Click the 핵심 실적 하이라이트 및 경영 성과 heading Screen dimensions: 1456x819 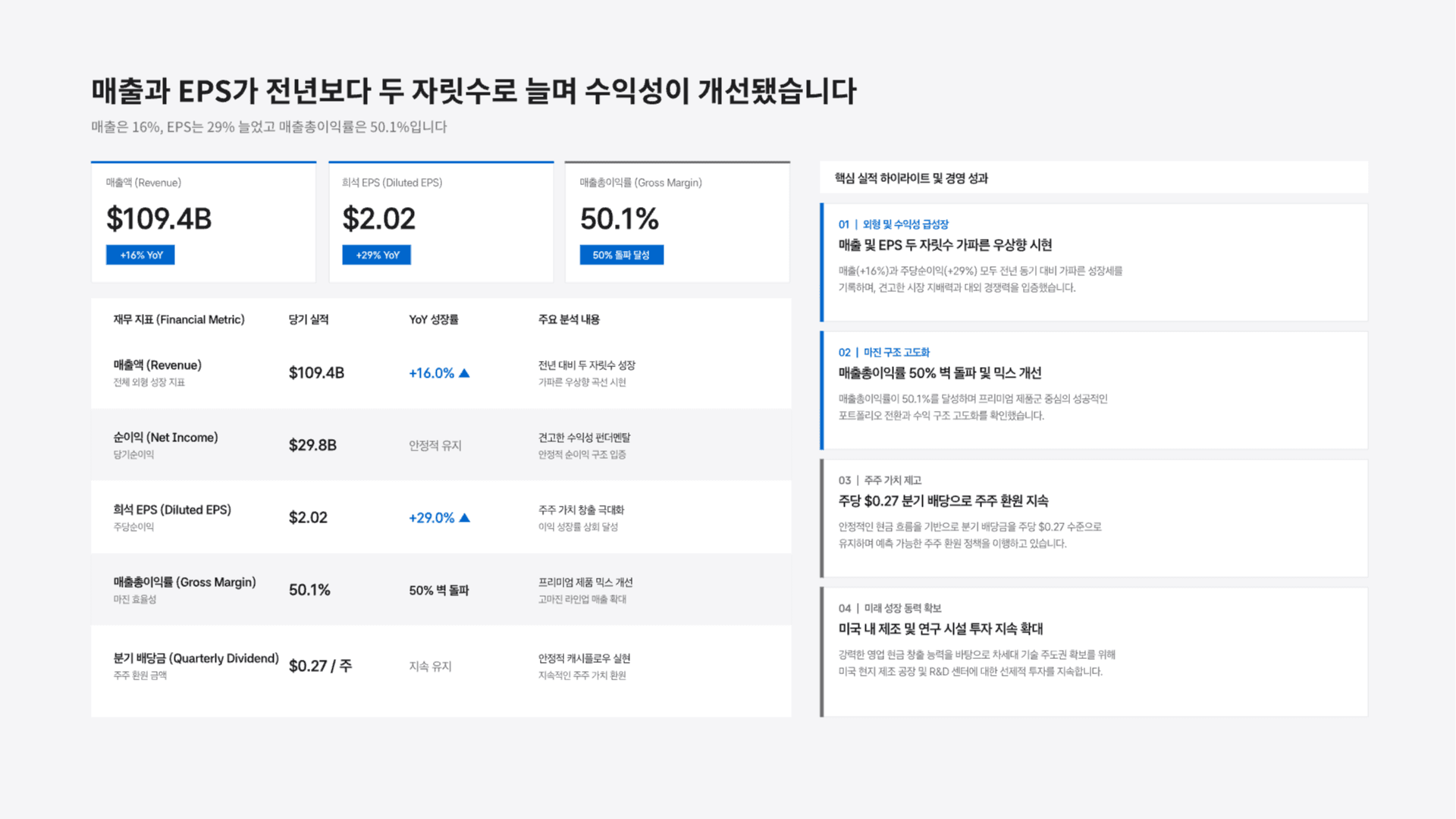point(912,178)
